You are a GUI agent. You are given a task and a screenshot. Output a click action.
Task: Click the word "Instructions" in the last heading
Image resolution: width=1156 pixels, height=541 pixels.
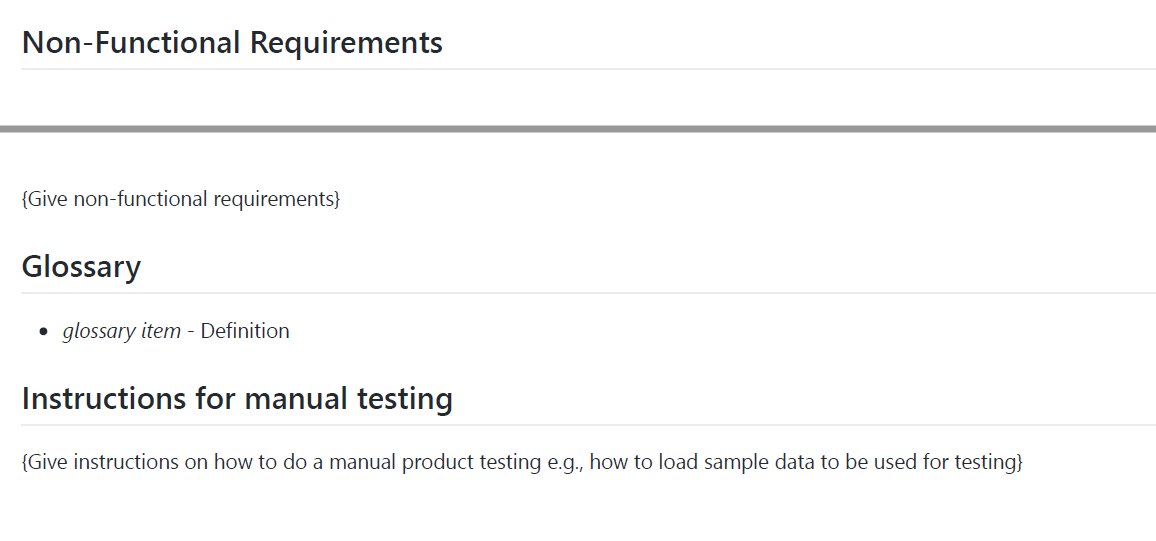[x=104, y=398]
